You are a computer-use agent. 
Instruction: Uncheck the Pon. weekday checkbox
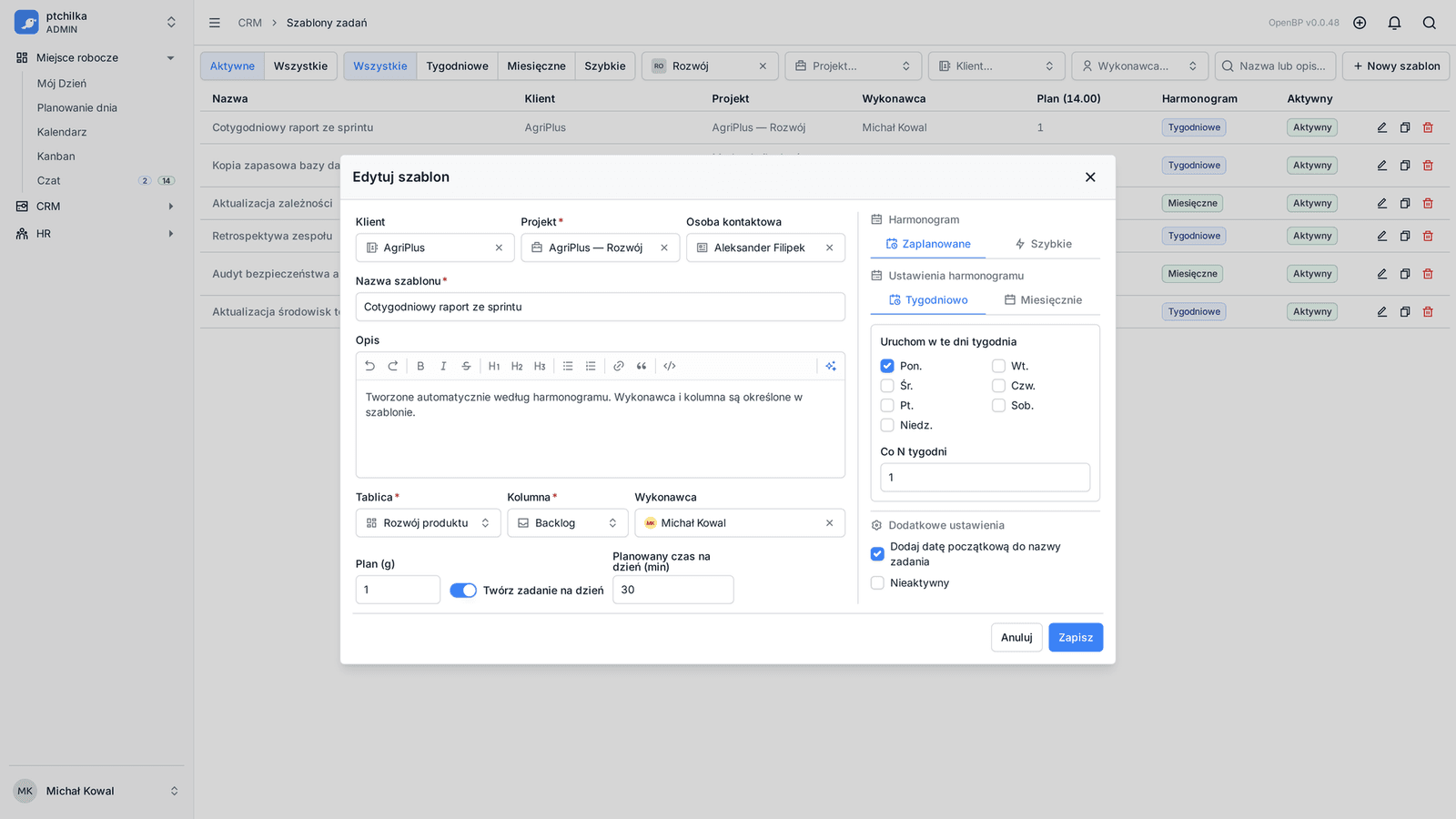(887, 366)
